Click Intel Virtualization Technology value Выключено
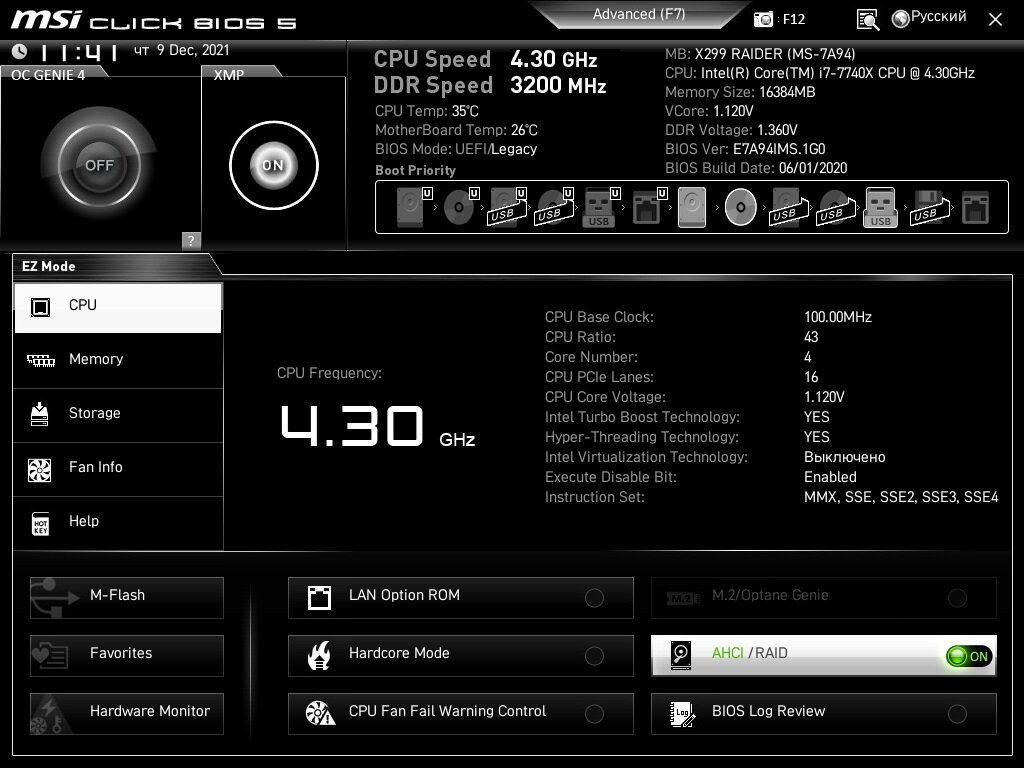Image resolution: width=1024 pixels, height=768 pixels. 844,457
